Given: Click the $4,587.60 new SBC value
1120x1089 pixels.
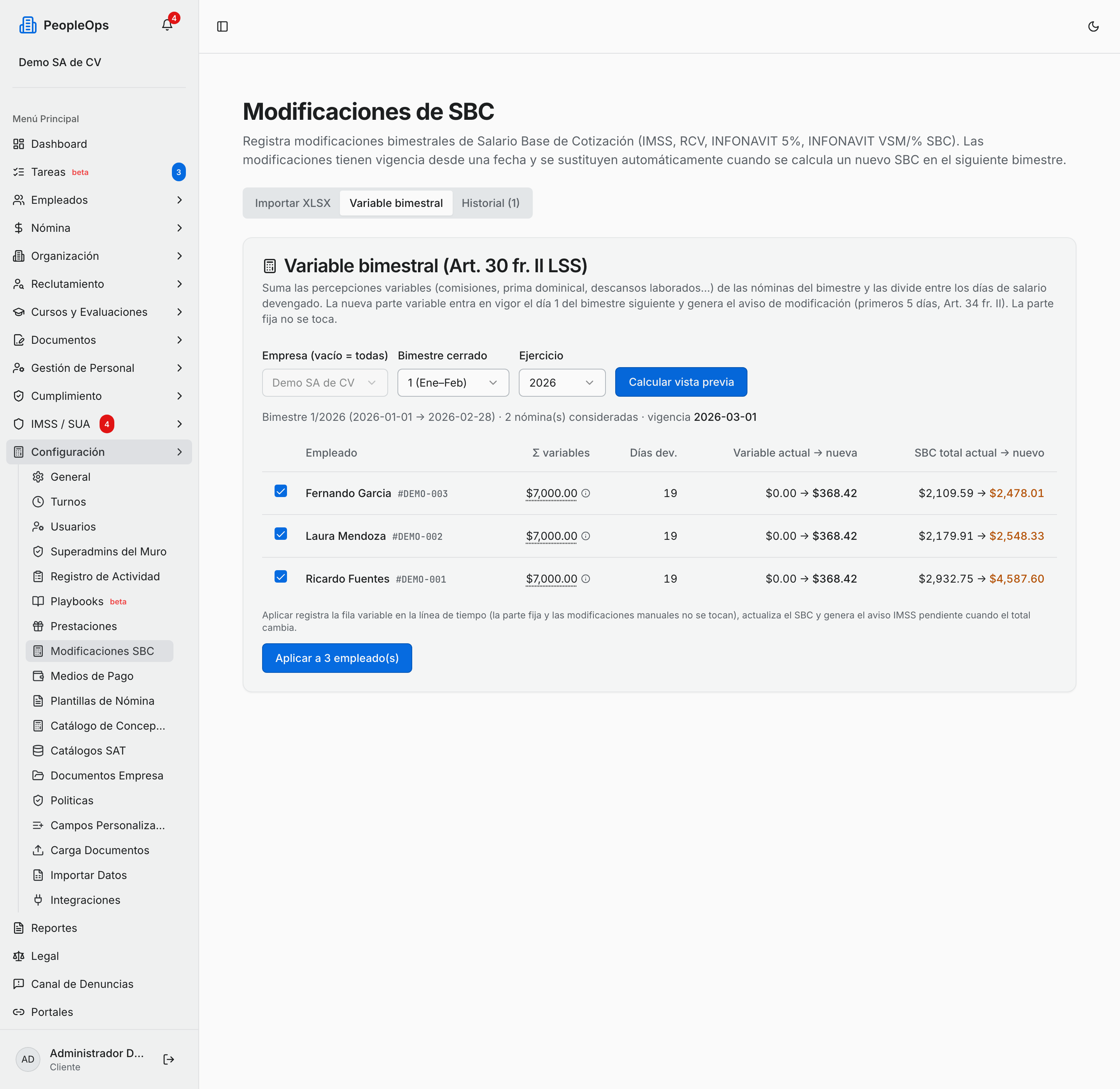Looking at the screenshot, I should point(1017,579).
